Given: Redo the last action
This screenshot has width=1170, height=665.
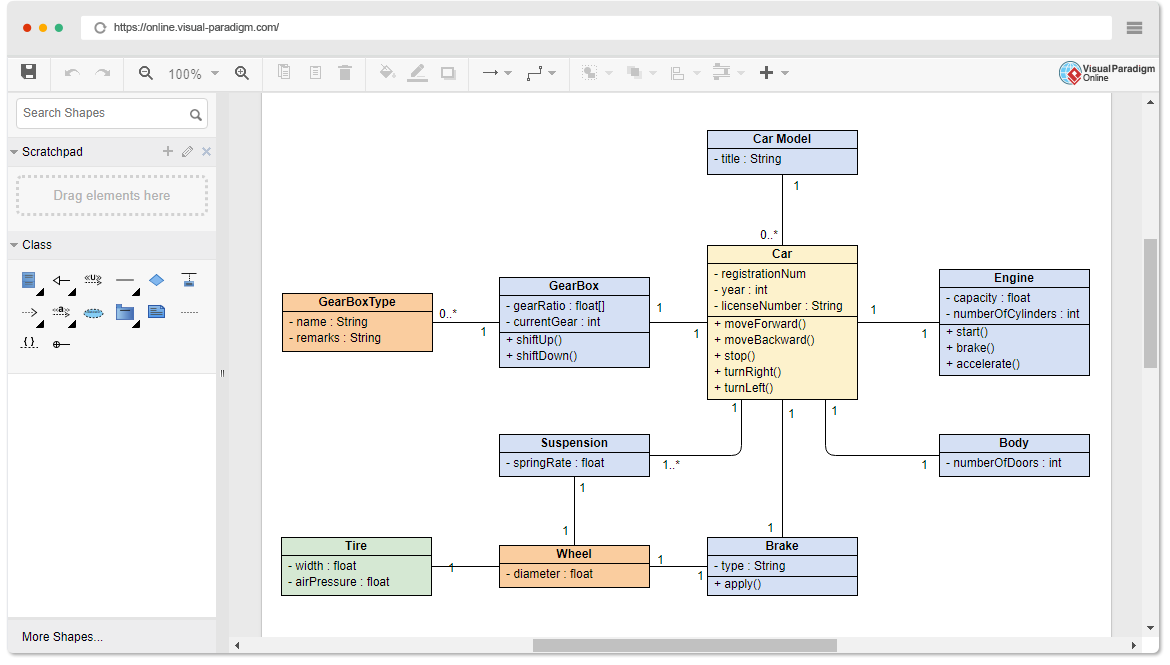Looking at the screenshot, I should [x=103, y=72].
